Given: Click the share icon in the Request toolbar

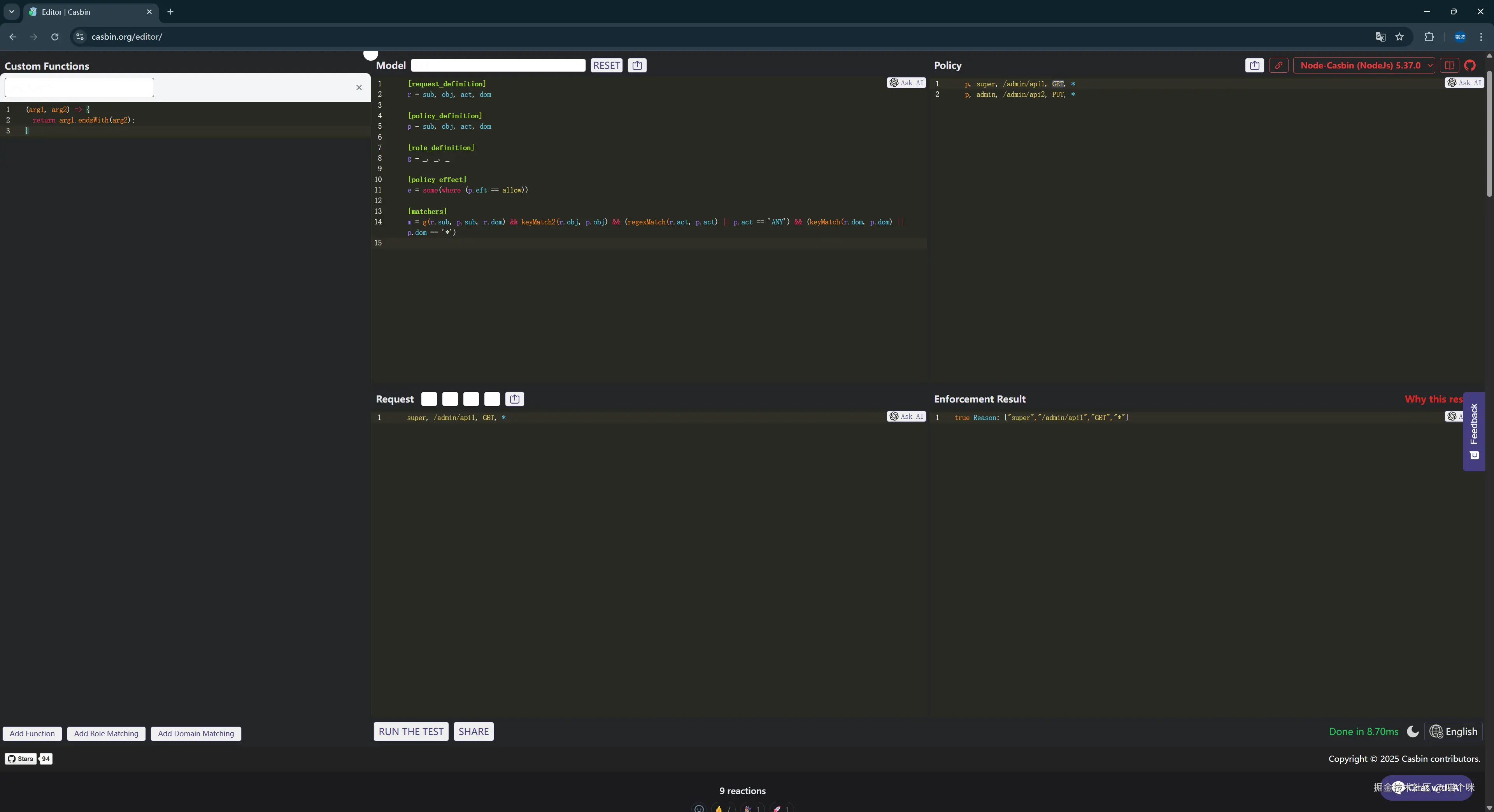Looking at the screenshot, I should (x=514, y=399).
